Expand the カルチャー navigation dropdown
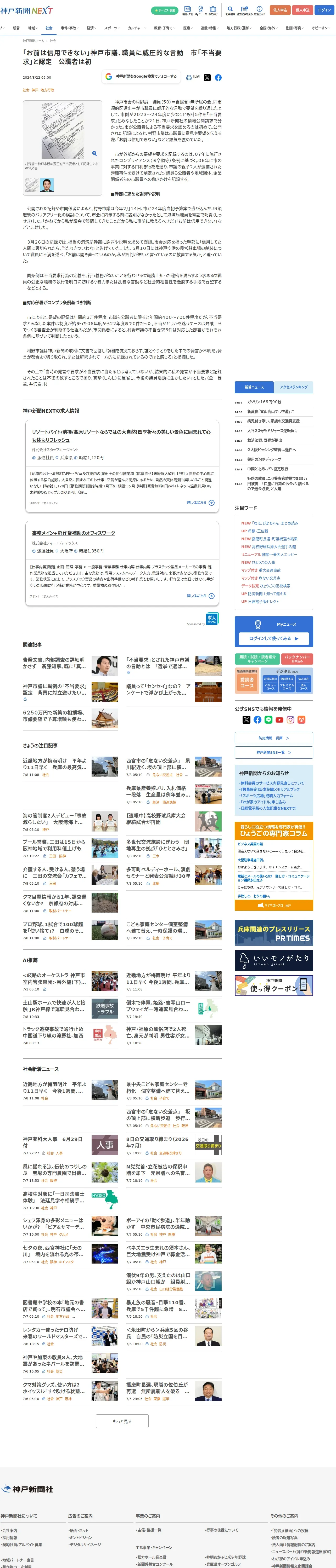336x1568 pixels. pos(137,28)
